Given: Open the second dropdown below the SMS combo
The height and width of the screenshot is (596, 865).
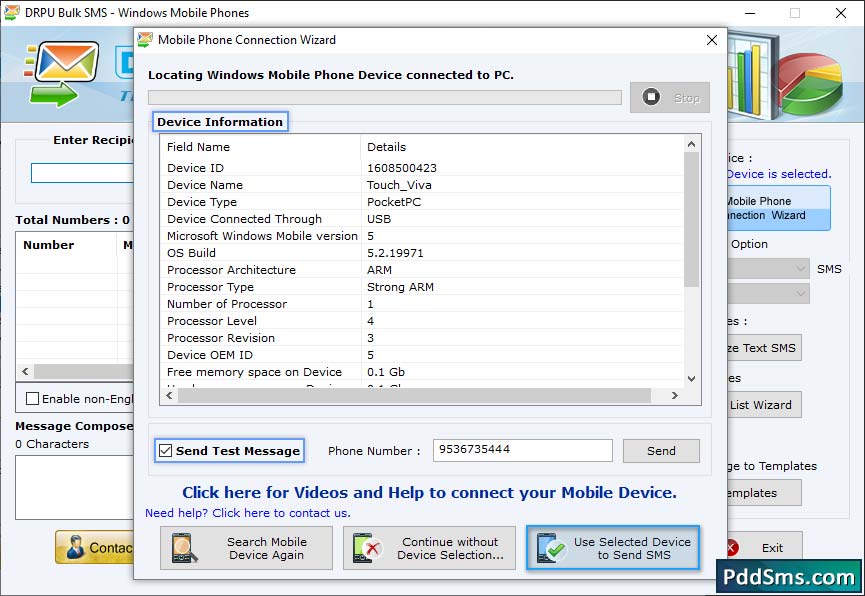Looking at the screenshot, I should [769, 293].
